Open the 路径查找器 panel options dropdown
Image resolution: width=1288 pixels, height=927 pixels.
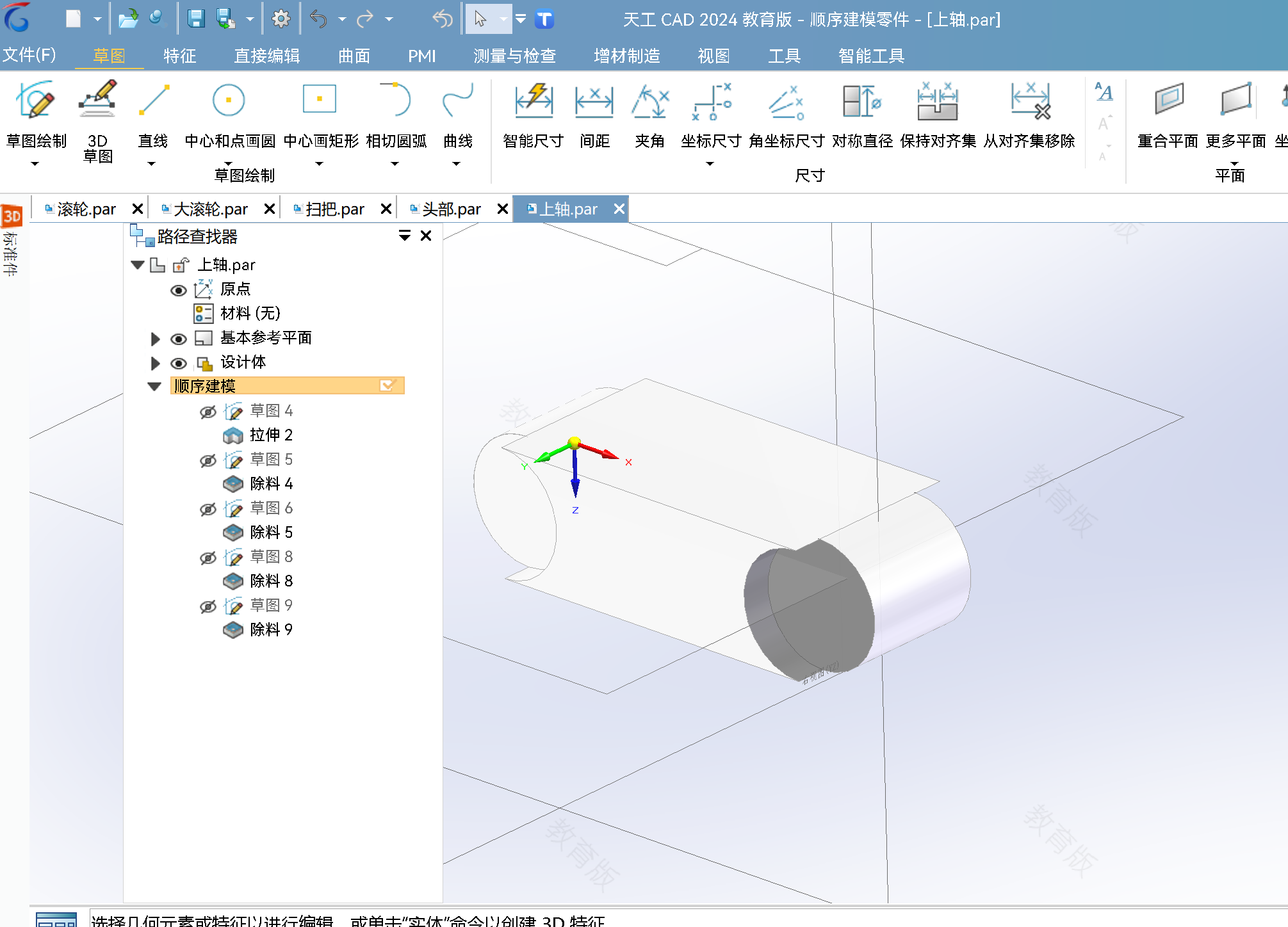pos(405,236)
